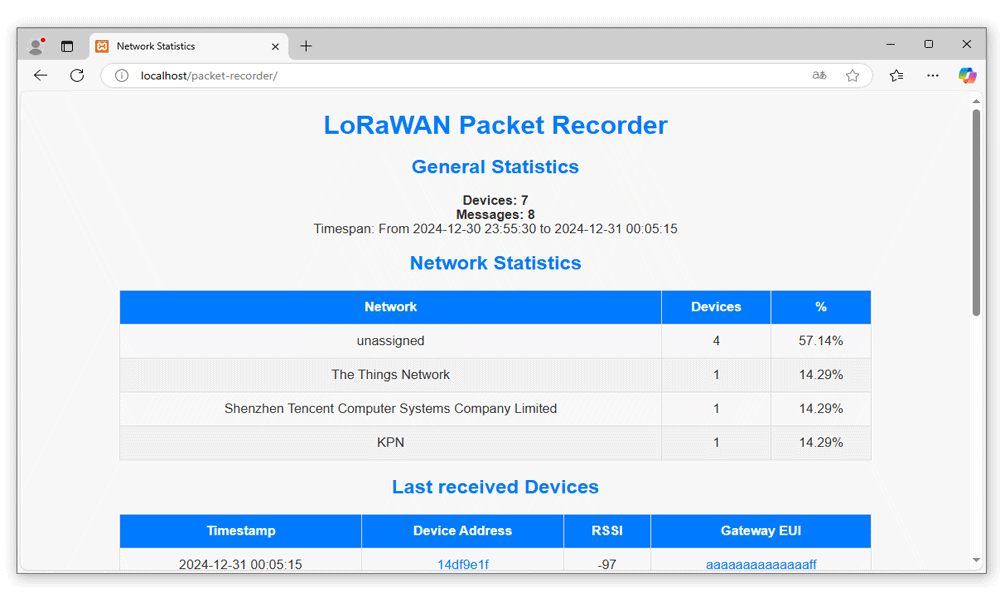Click the scrollbar down arrow

[976, 560]
